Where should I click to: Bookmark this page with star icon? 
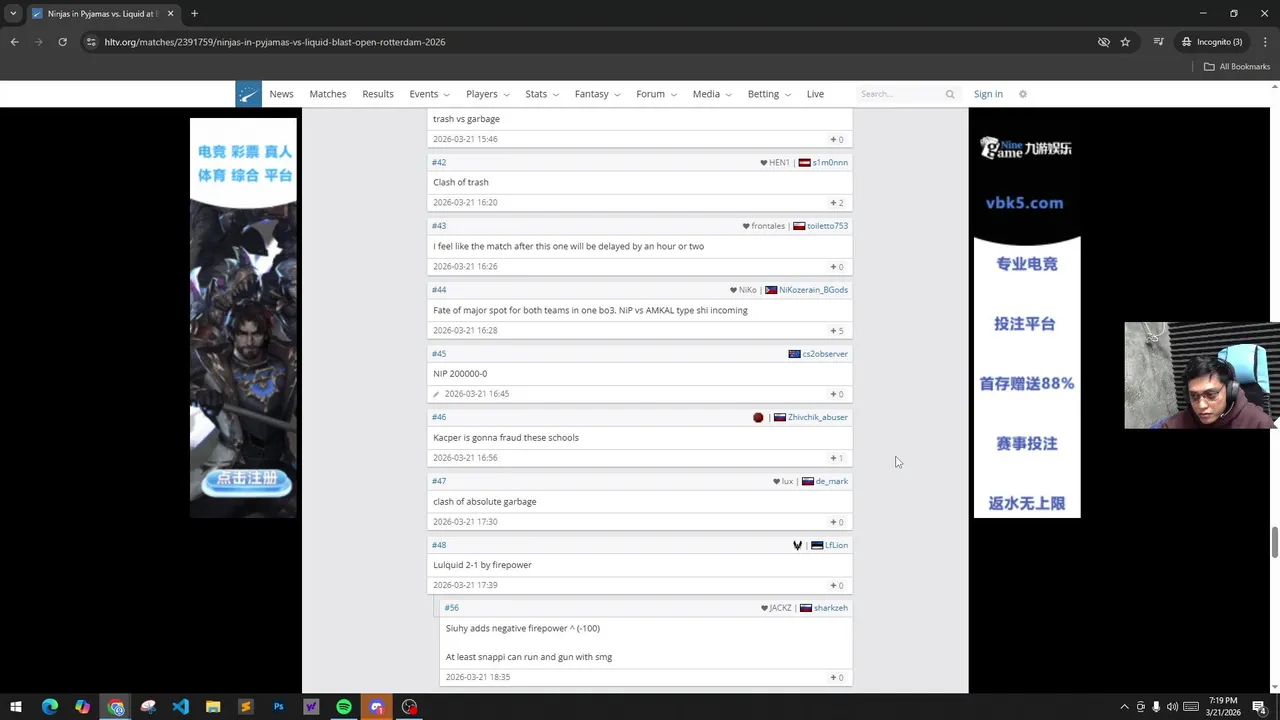click(1125, 42)
